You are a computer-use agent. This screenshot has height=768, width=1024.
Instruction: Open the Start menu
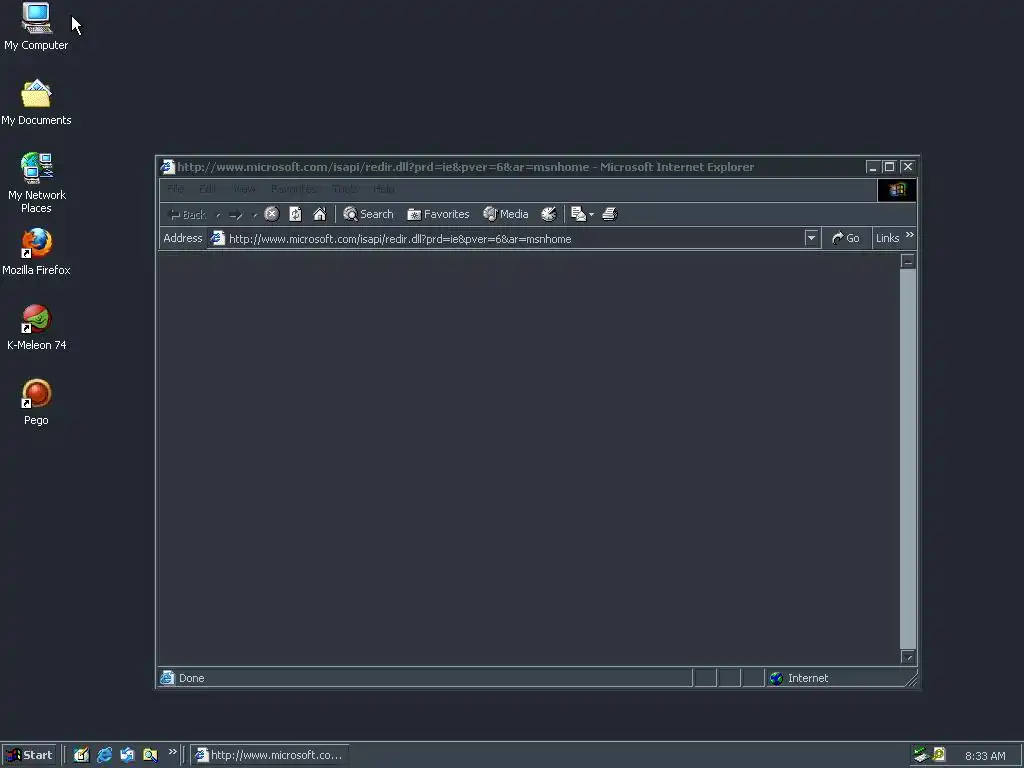click(29, 756)
